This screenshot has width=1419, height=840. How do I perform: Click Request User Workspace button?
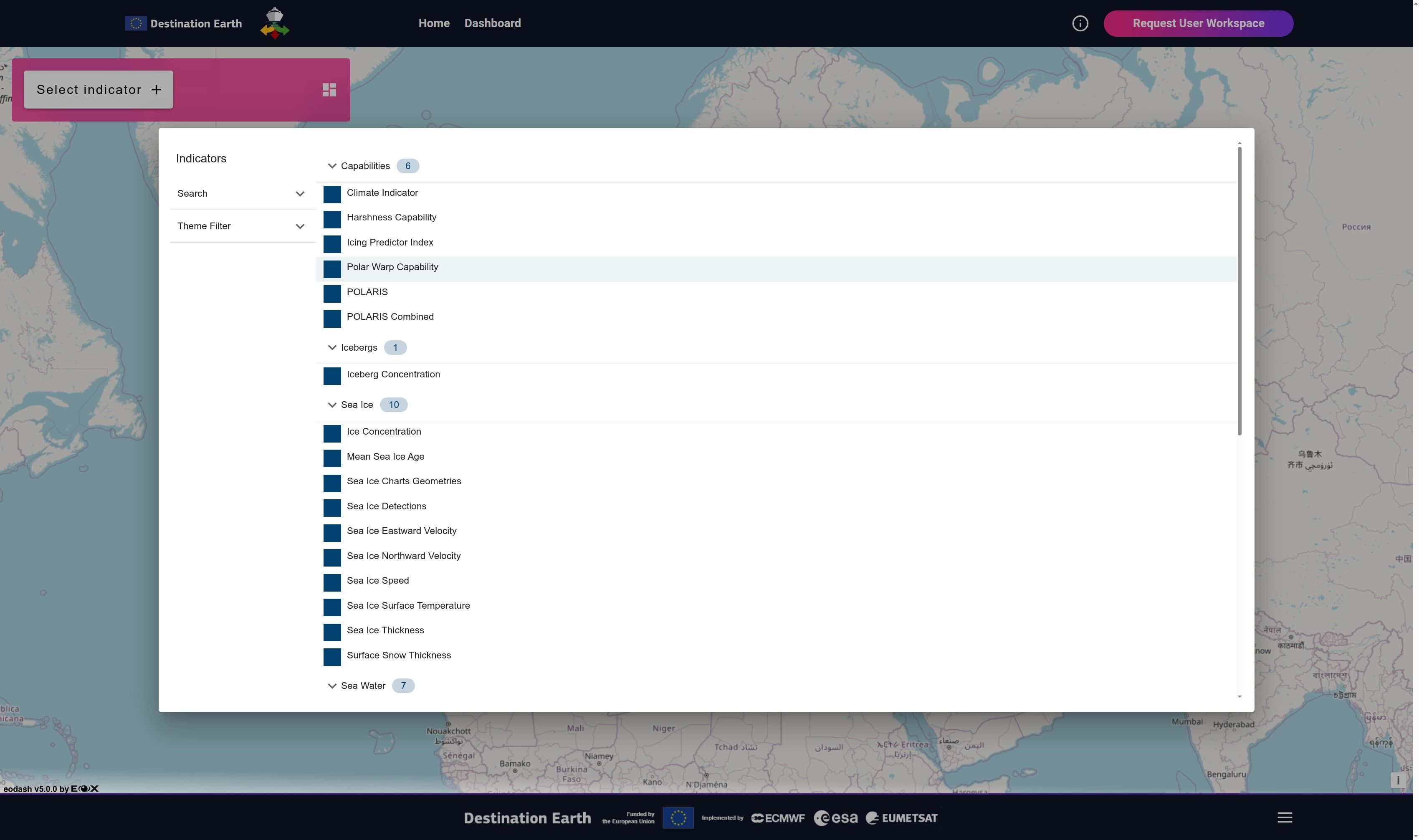click(x=1198, y=23)
